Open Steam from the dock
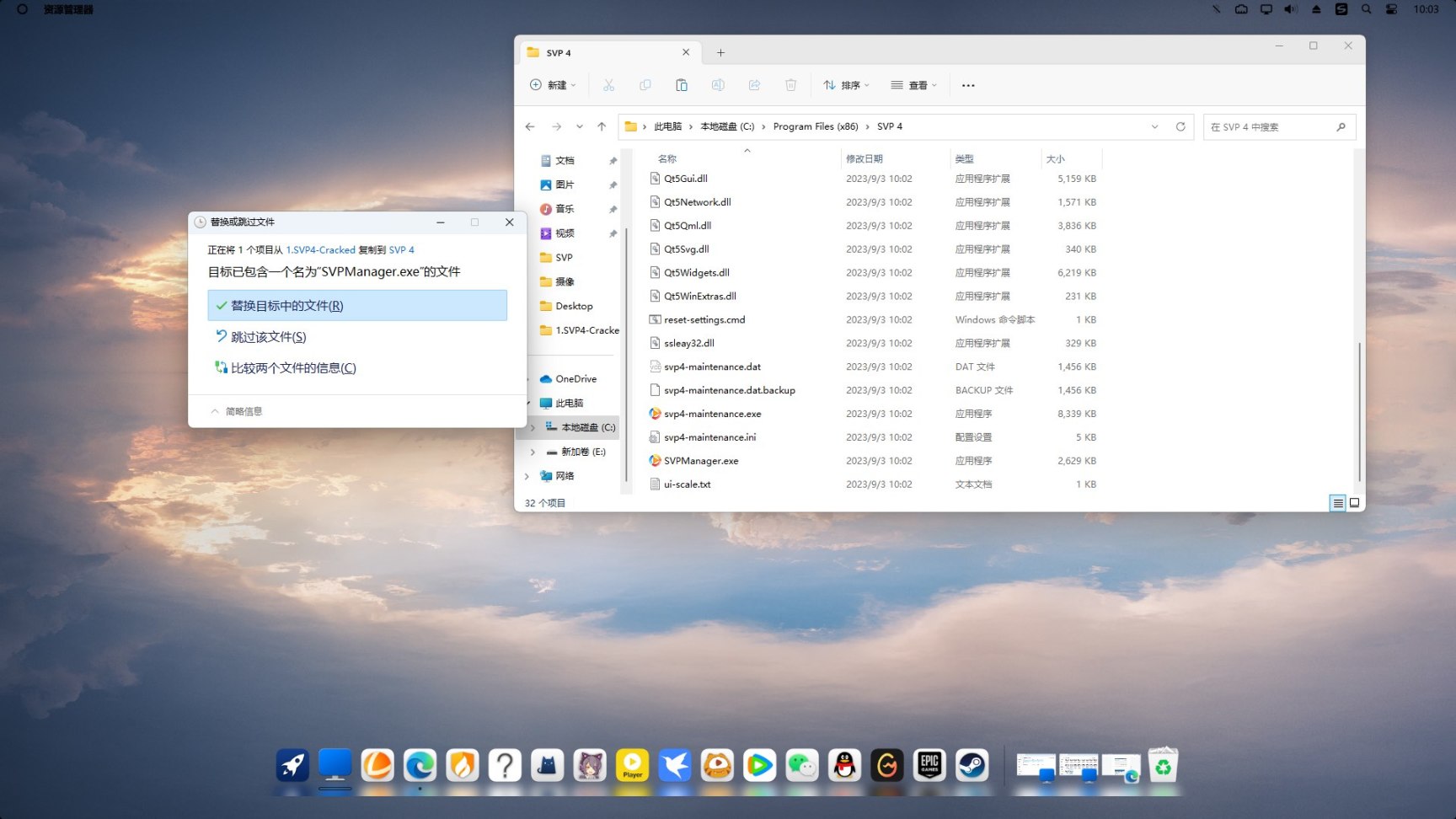 [x=972, y=766]
